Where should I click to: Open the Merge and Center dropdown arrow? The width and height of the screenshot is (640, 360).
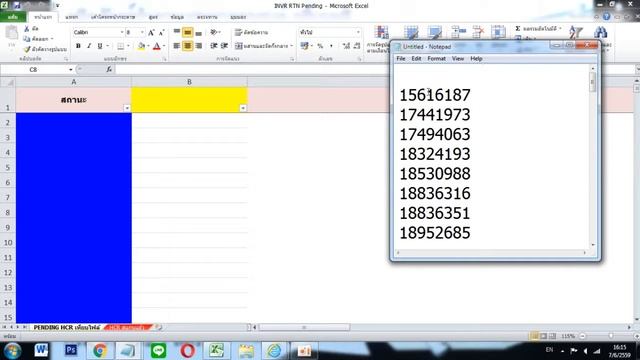coord(291,46)
